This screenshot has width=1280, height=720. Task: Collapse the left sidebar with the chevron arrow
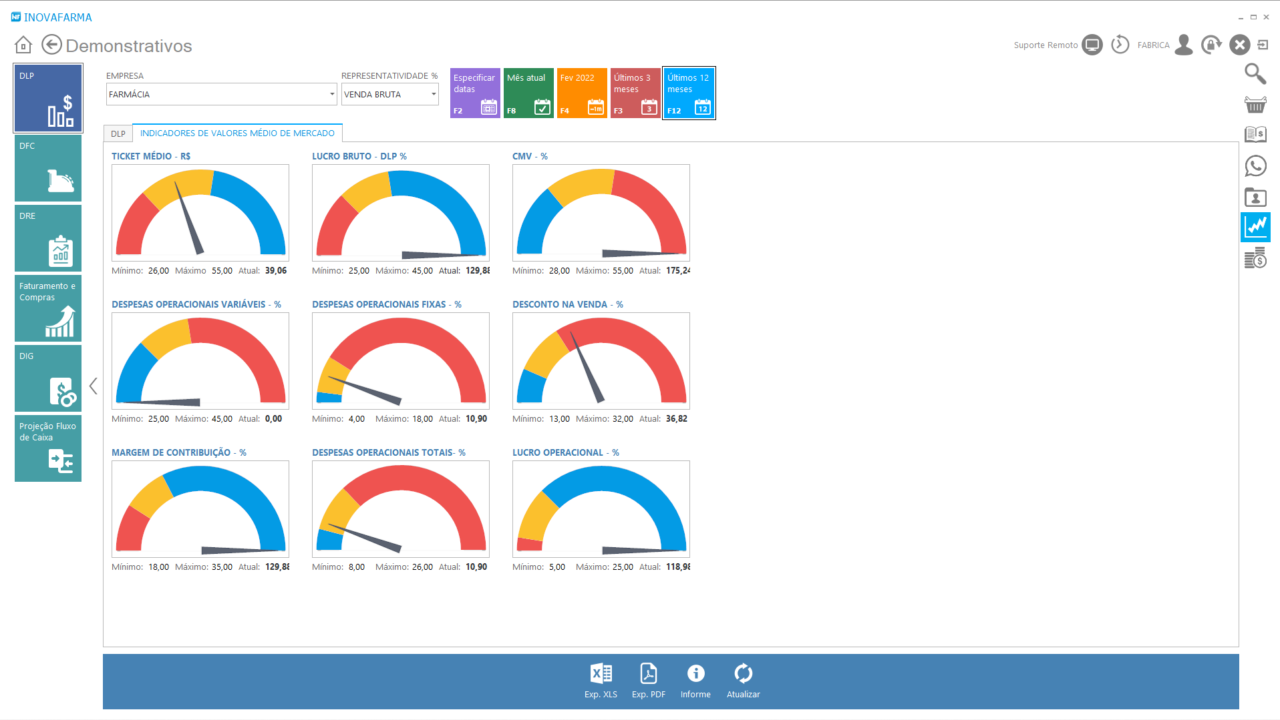click(x=93, y=386)
